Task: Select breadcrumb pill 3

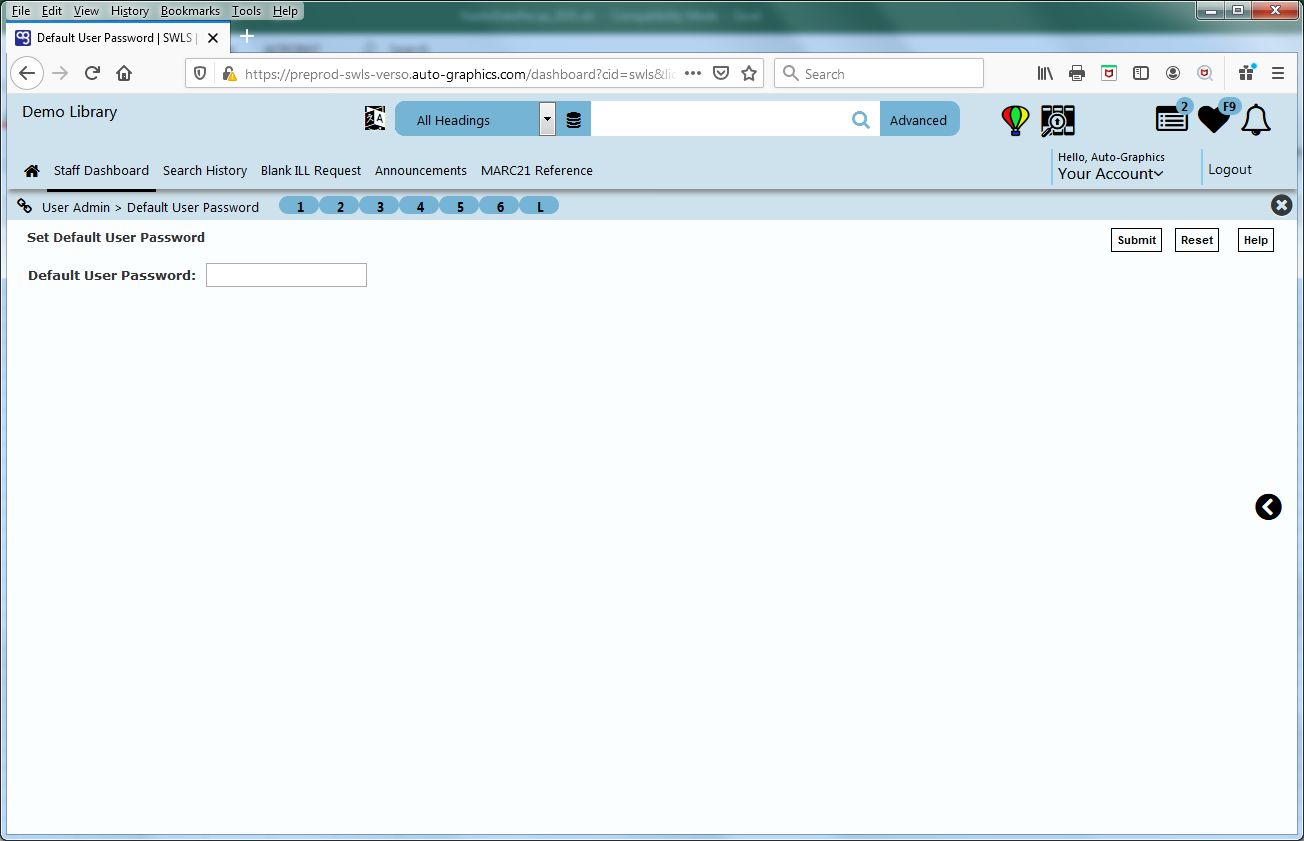Action: (x=380, y=206)
